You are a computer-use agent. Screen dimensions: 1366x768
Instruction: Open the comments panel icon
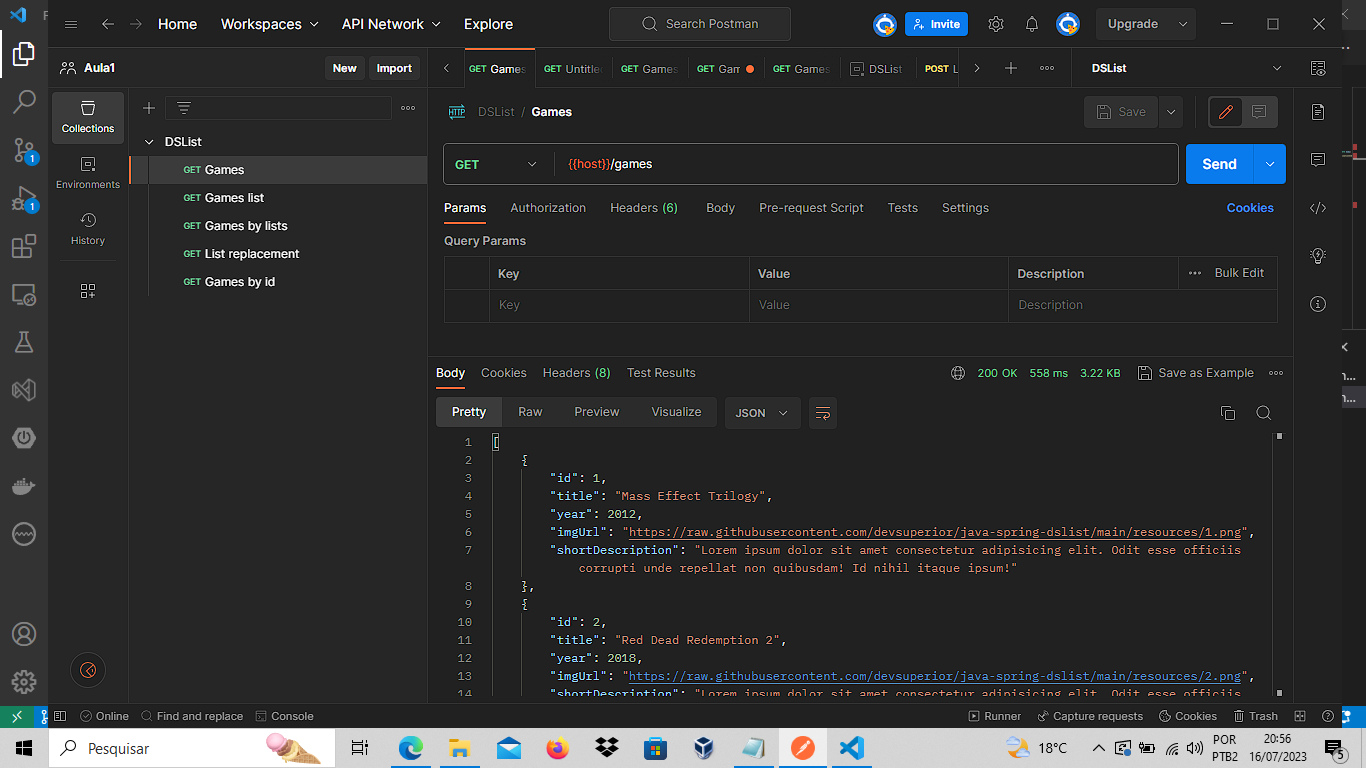[x=1318, y=159]
